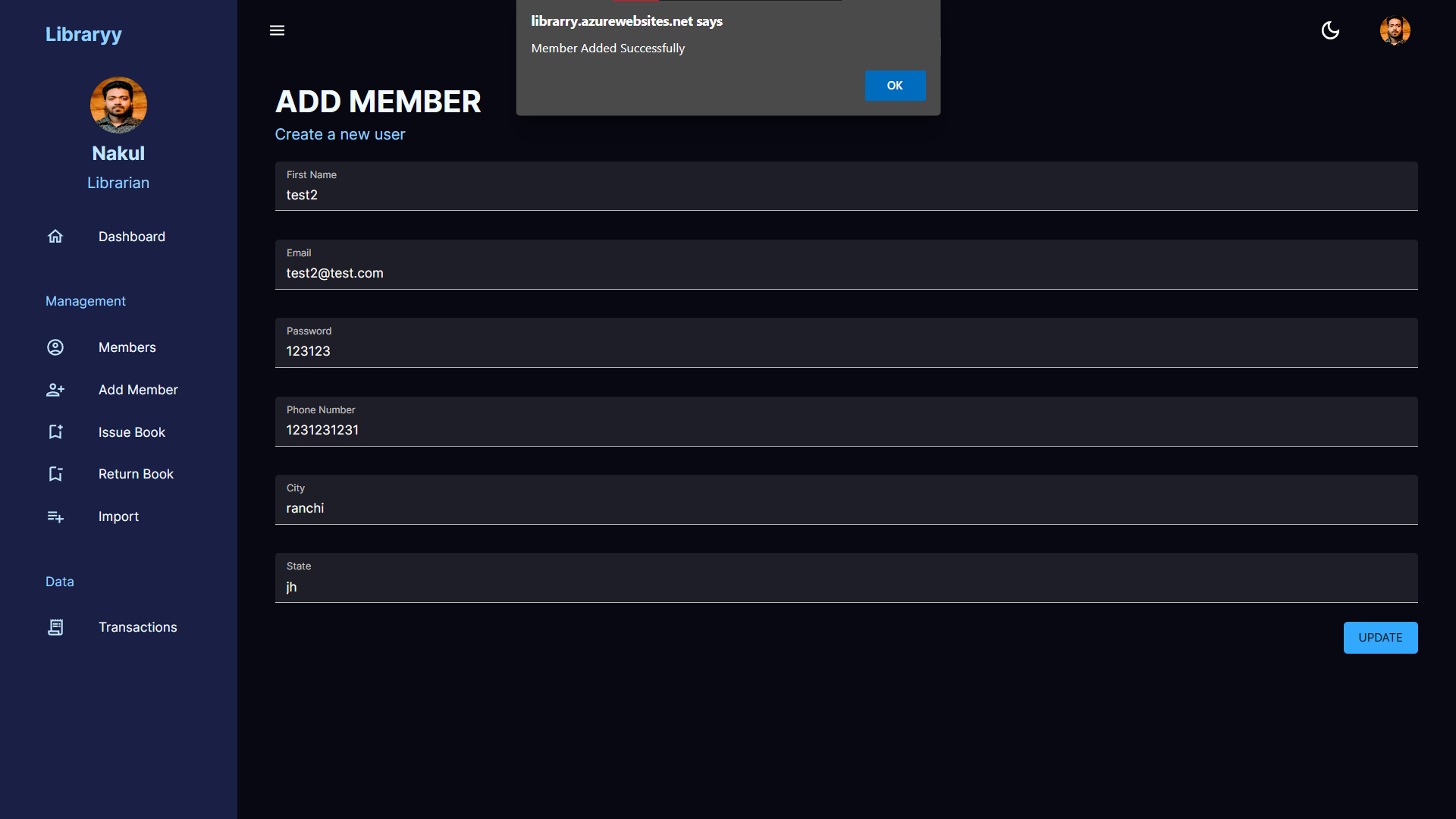Click the top-right user avatar
1456x819 pixels.
point(1395,30)
